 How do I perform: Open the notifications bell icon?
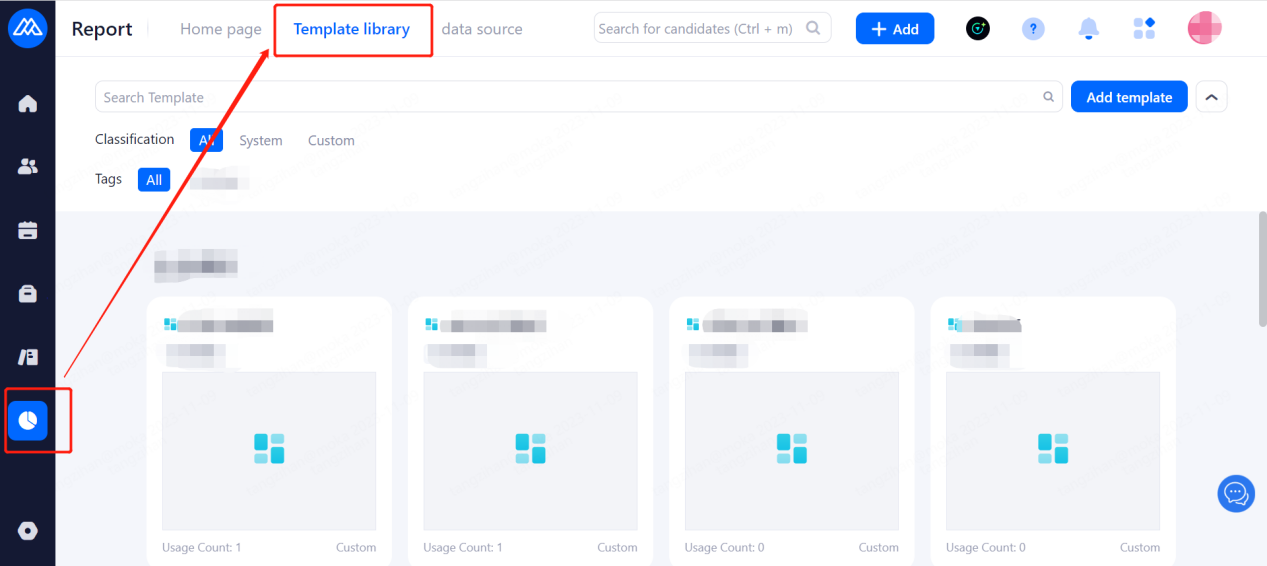click(1088, 29)
